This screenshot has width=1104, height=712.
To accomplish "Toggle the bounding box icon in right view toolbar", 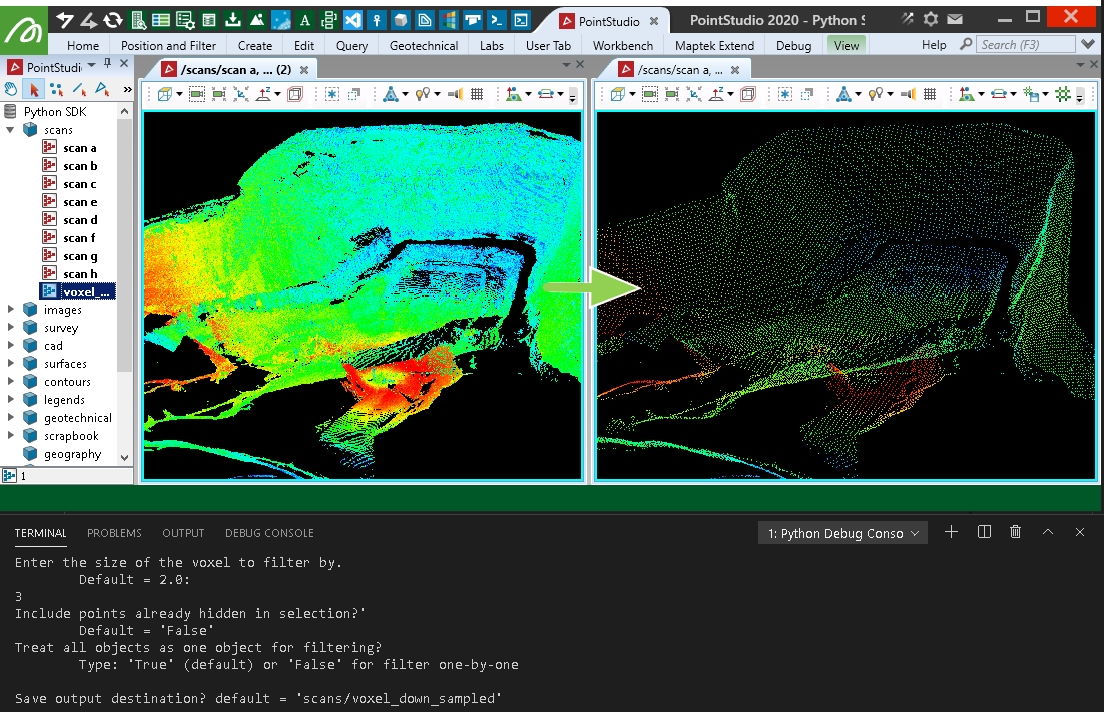I will point(748,94).
